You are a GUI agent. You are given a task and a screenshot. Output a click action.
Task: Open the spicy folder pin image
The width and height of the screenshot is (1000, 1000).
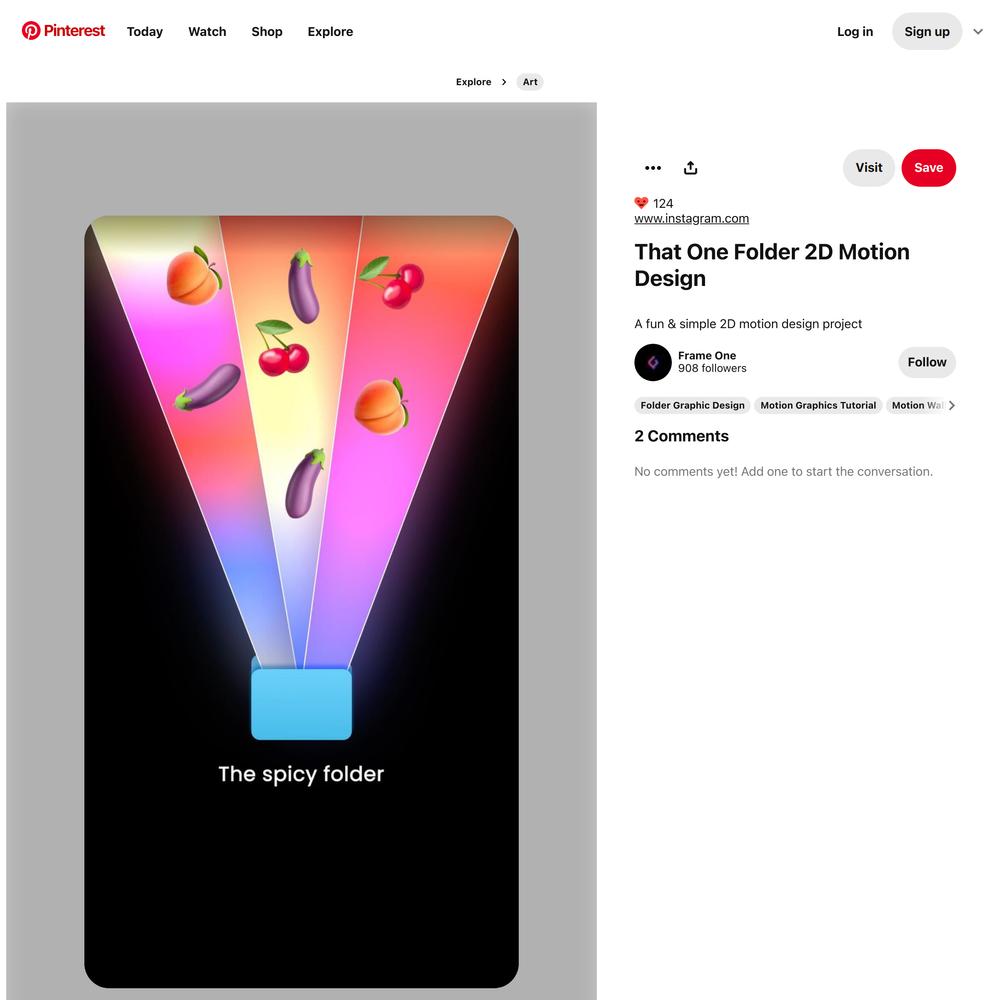301,601
